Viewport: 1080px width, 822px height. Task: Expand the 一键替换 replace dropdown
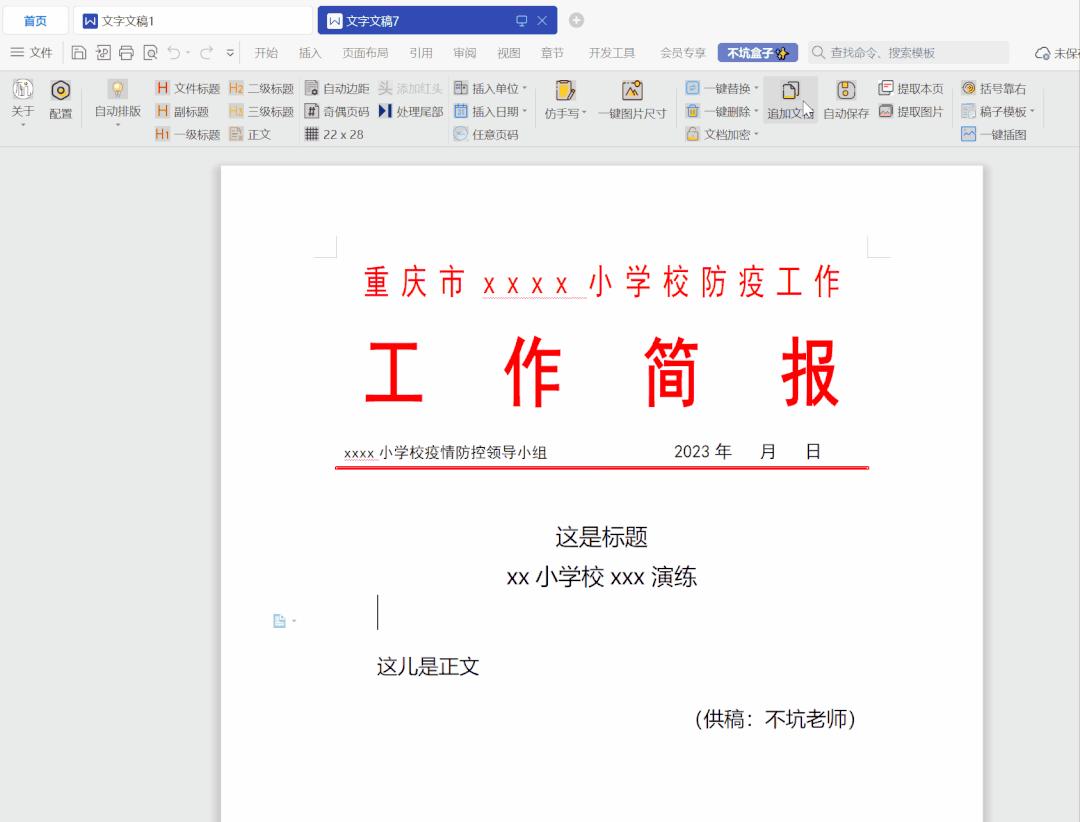(720, 87)
